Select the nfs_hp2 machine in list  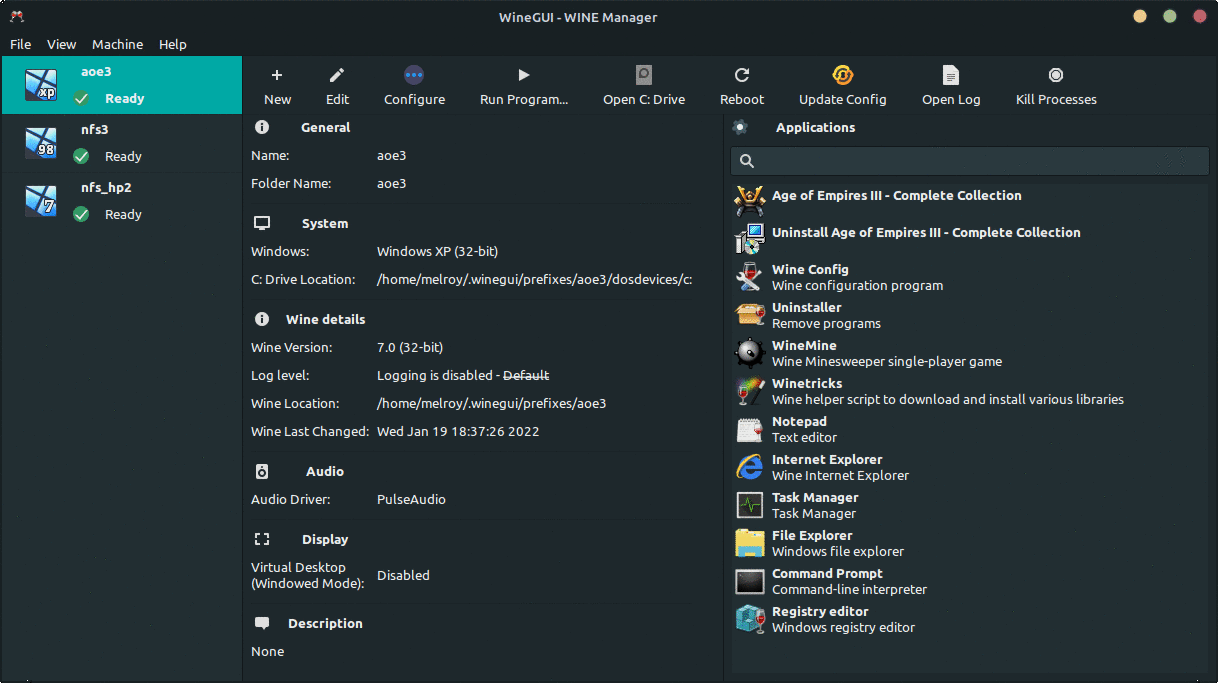tap(121, 201)
